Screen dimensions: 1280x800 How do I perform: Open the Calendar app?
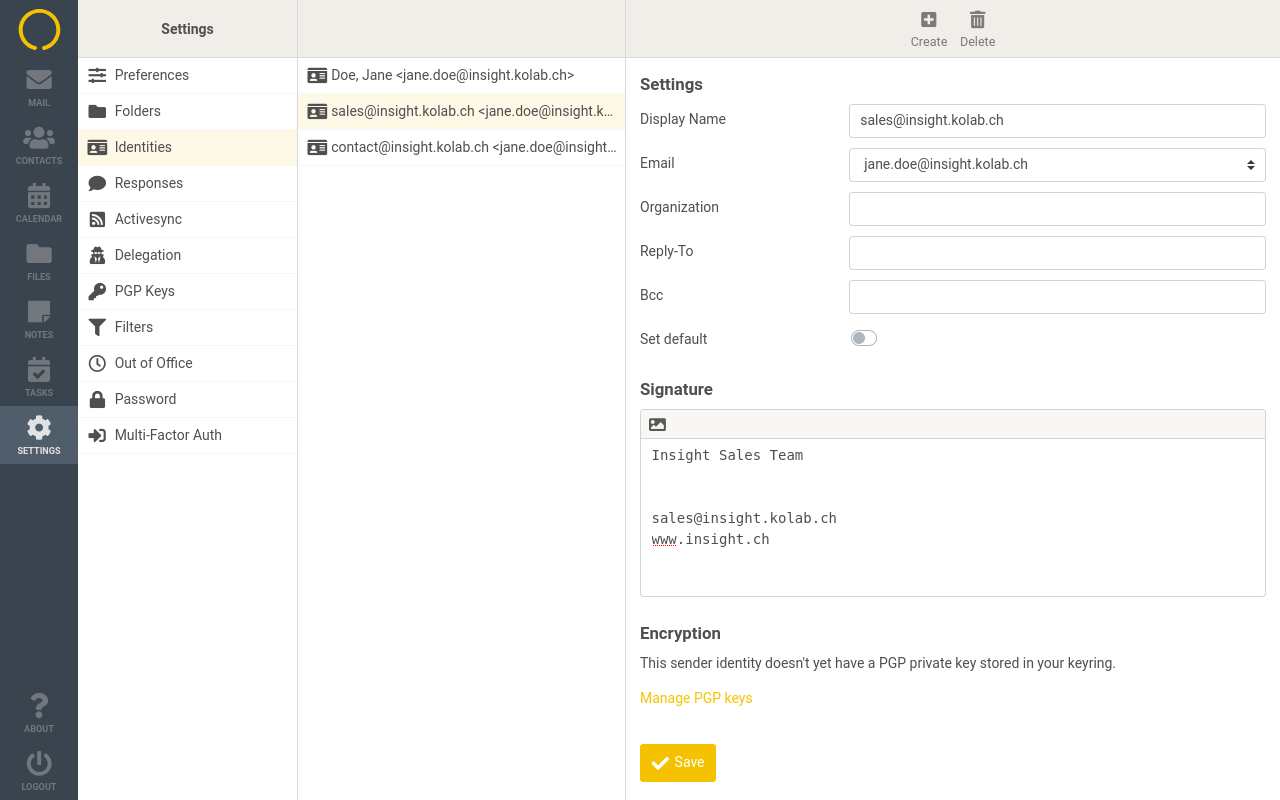pyautogui.click(x=39, y=203)
